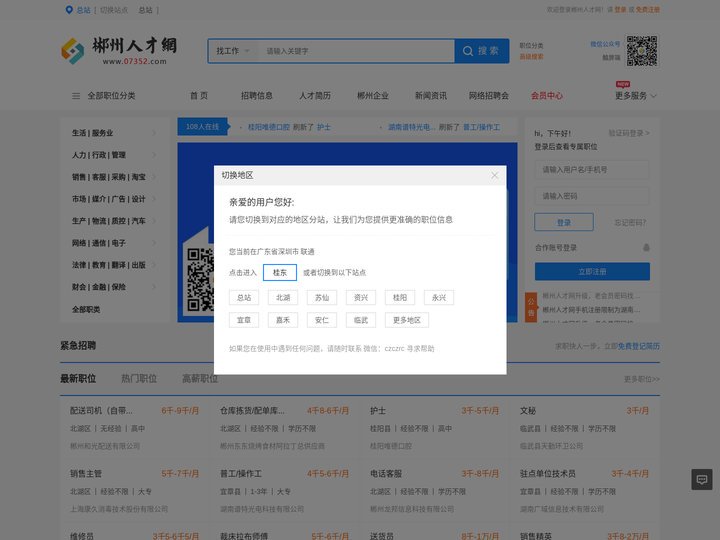Choose the 桂阳 region
This screenshot has height=540, width=720.
tap(400, 298)
